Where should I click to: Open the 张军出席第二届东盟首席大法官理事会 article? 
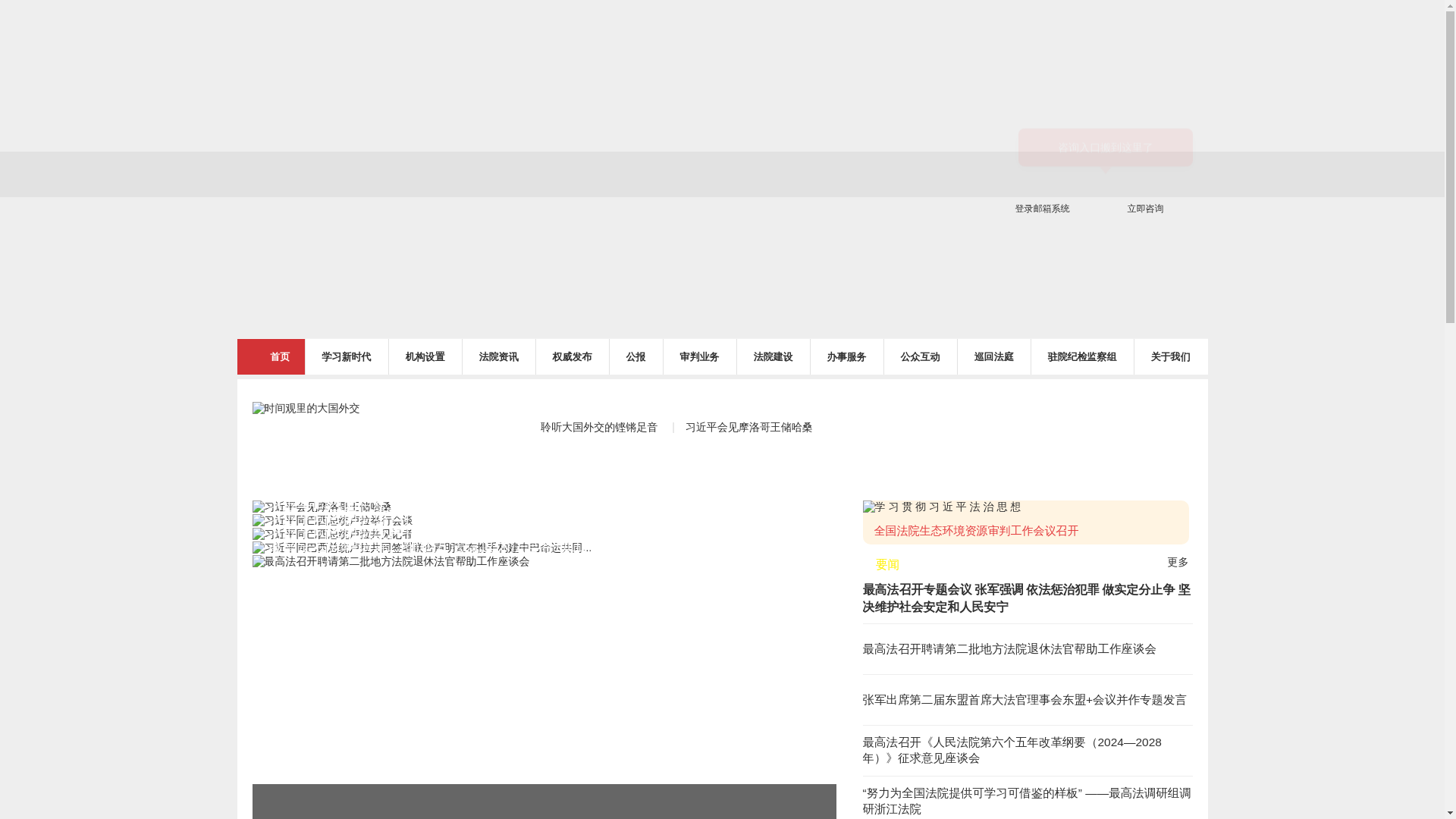click(x=1025, y=700)
